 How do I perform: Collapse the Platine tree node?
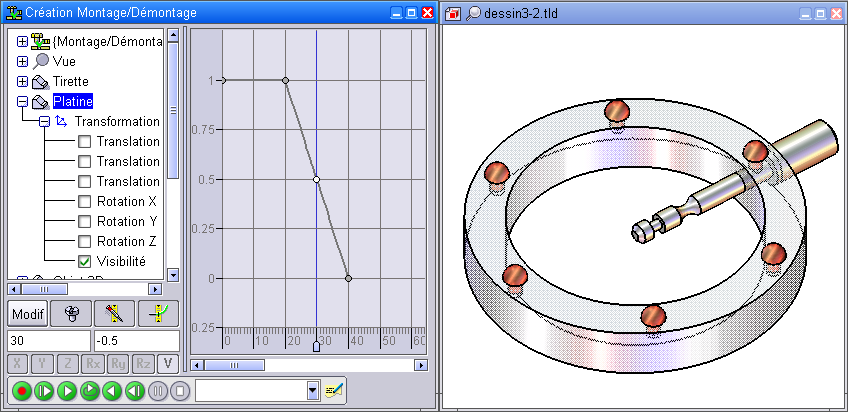point(23,101)
